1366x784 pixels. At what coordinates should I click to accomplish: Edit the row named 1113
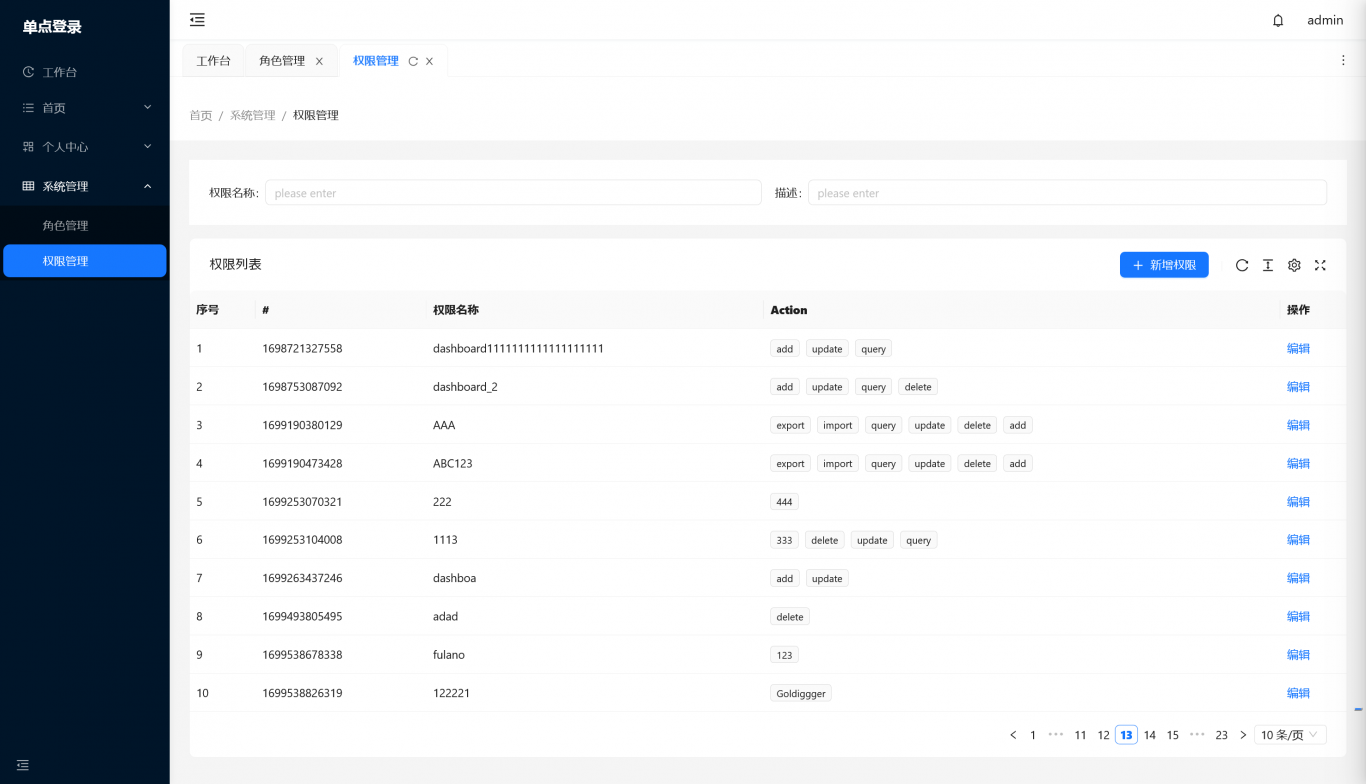(1298, 540)
